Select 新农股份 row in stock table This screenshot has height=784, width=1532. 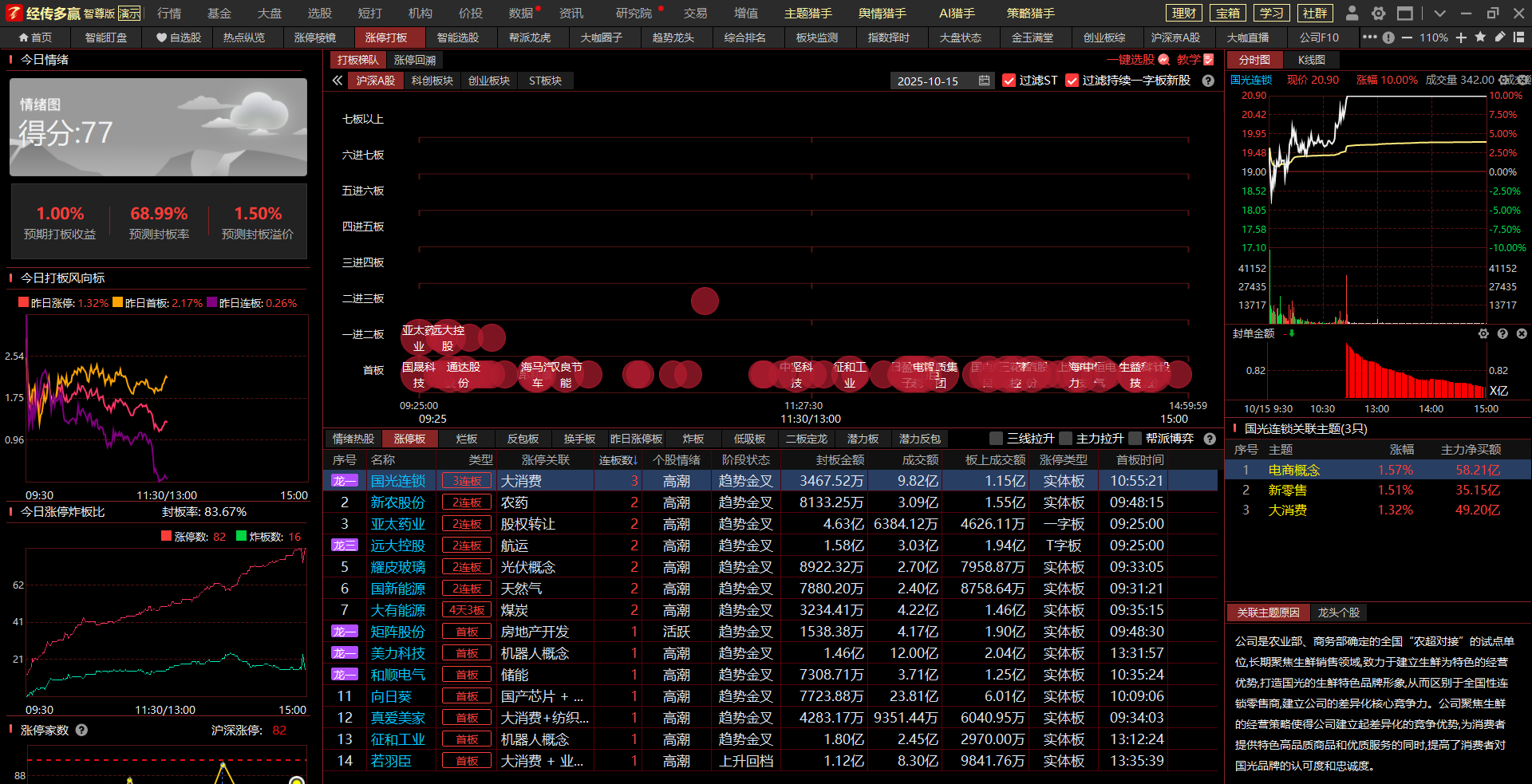coord(397,502)
